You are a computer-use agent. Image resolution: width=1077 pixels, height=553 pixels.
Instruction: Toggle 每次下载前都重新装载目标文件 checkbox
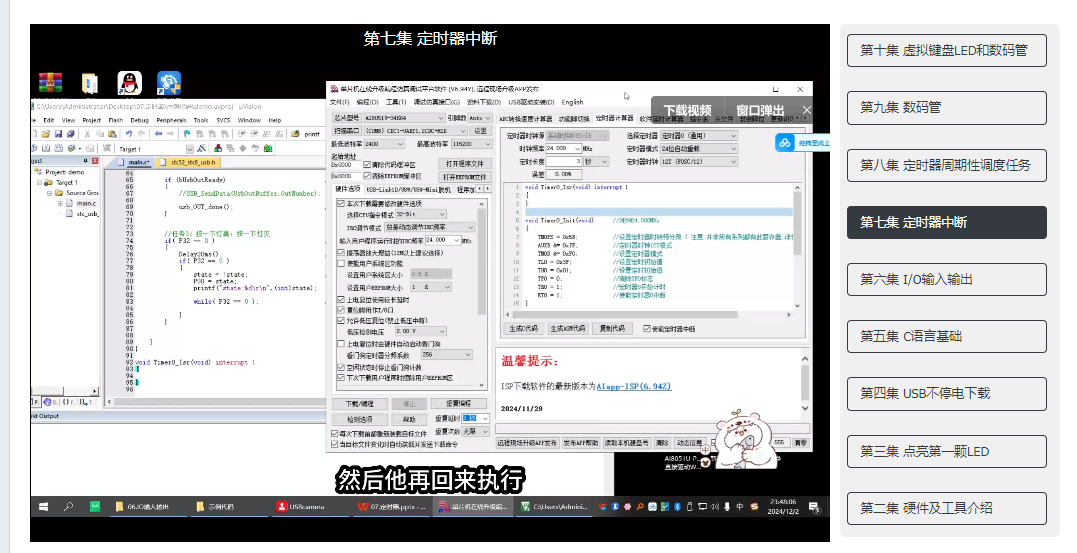(x=335, y=433)
